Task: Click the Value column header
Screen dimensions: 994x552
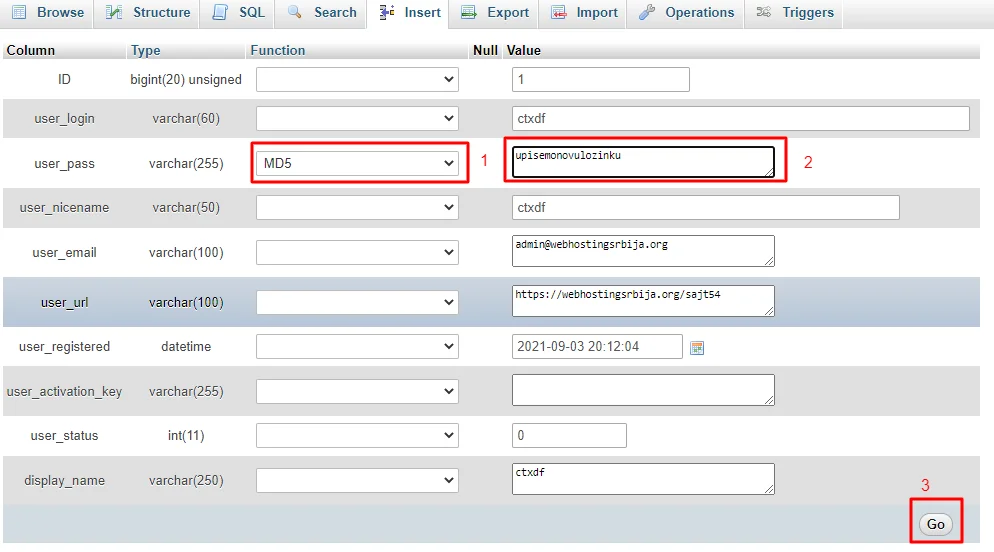Action: [x=524, y=51]
